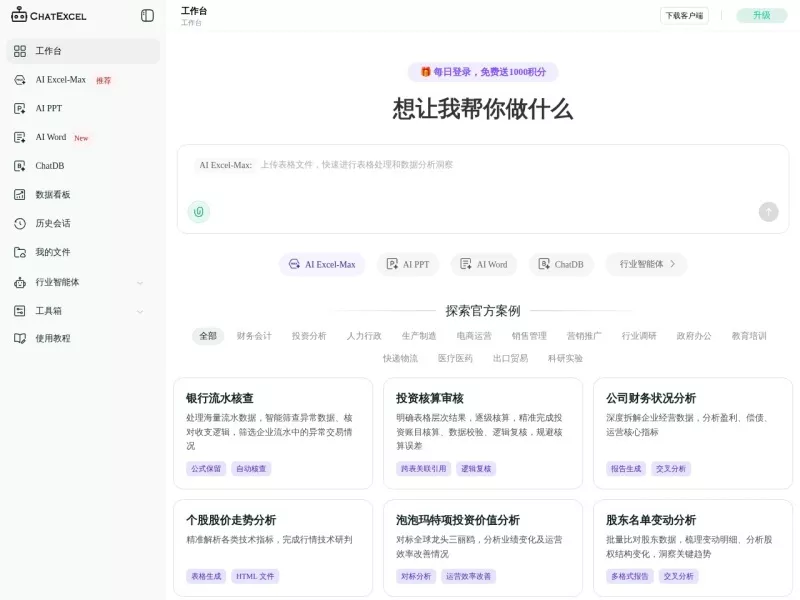Screen dimensions: 800x600
Task: Open the 个股股价走势分析 case card
Action: pyautogui.click(x=273, y=548)
